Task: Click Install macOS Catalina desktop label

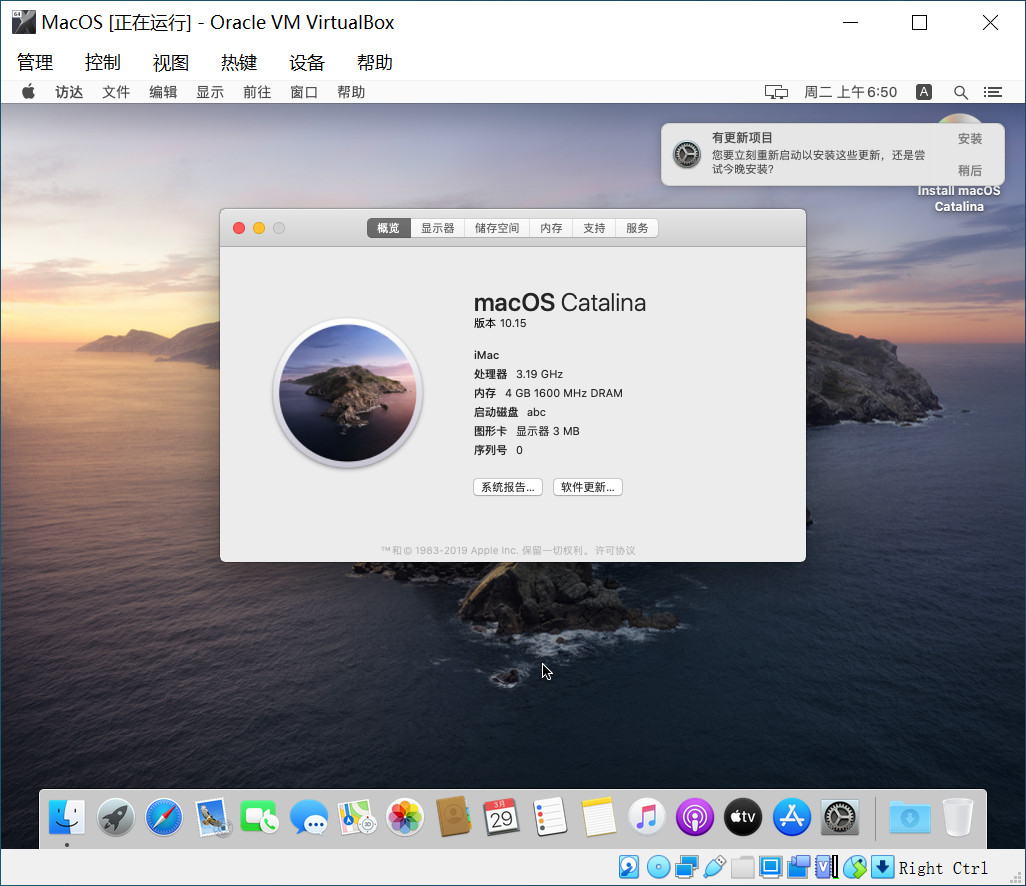Action: 959,198
